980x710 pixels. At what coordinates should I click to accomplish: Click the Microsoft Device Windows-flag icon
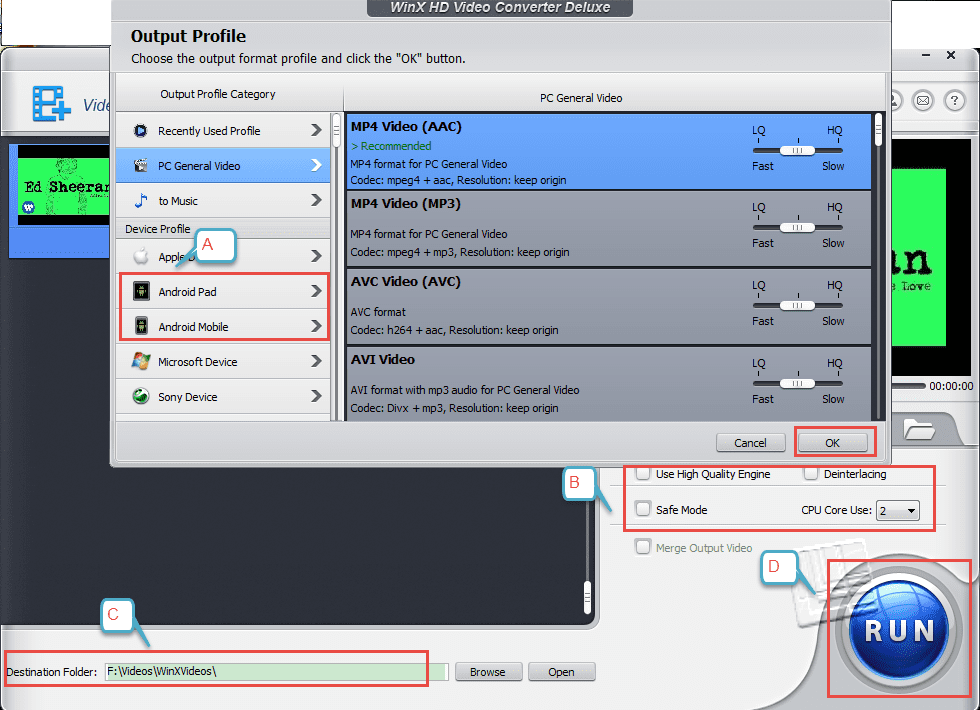tap(141, 361)
